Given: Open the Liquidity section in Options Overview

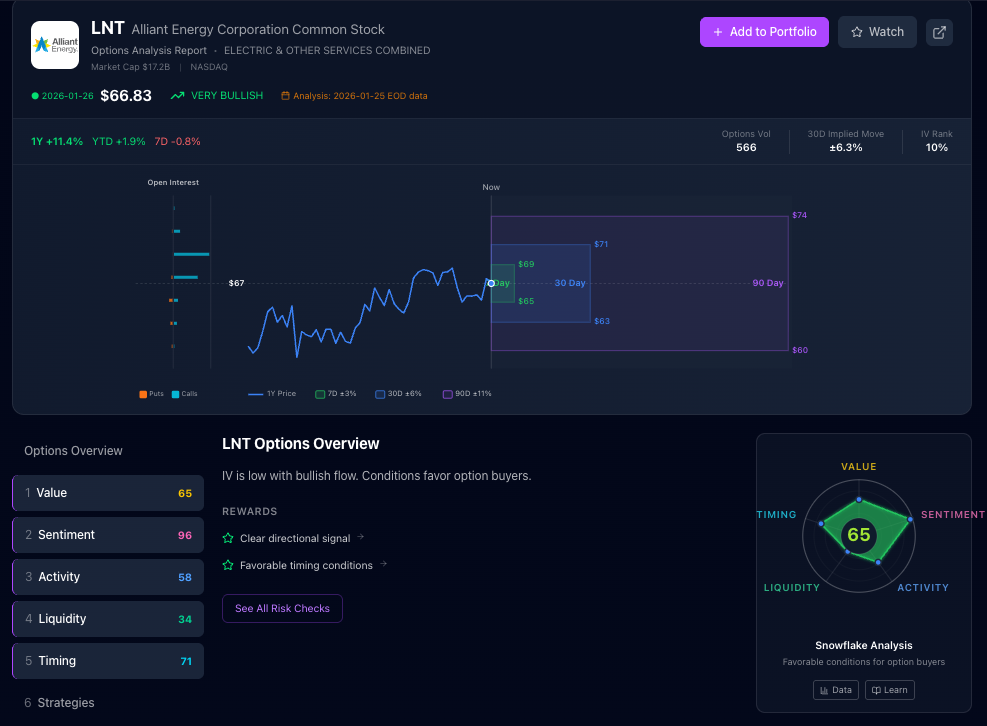Looking at the screenshot, I should click(x=107, y=618).
